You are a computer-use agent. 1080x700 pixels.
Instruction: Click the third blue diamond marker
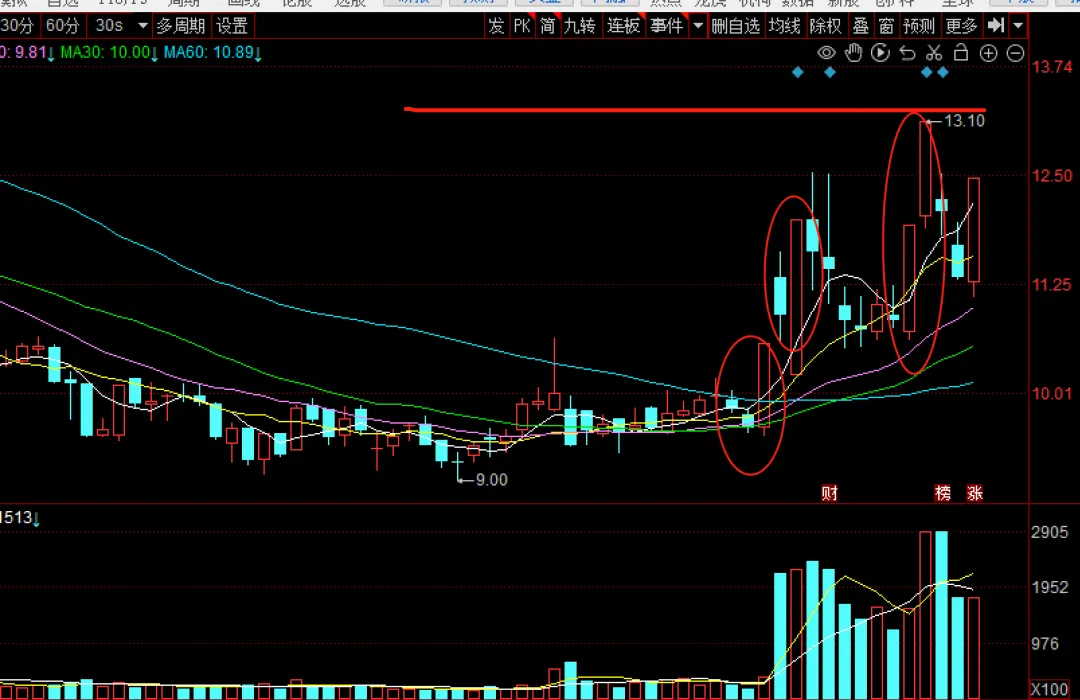tap(926, 72)
